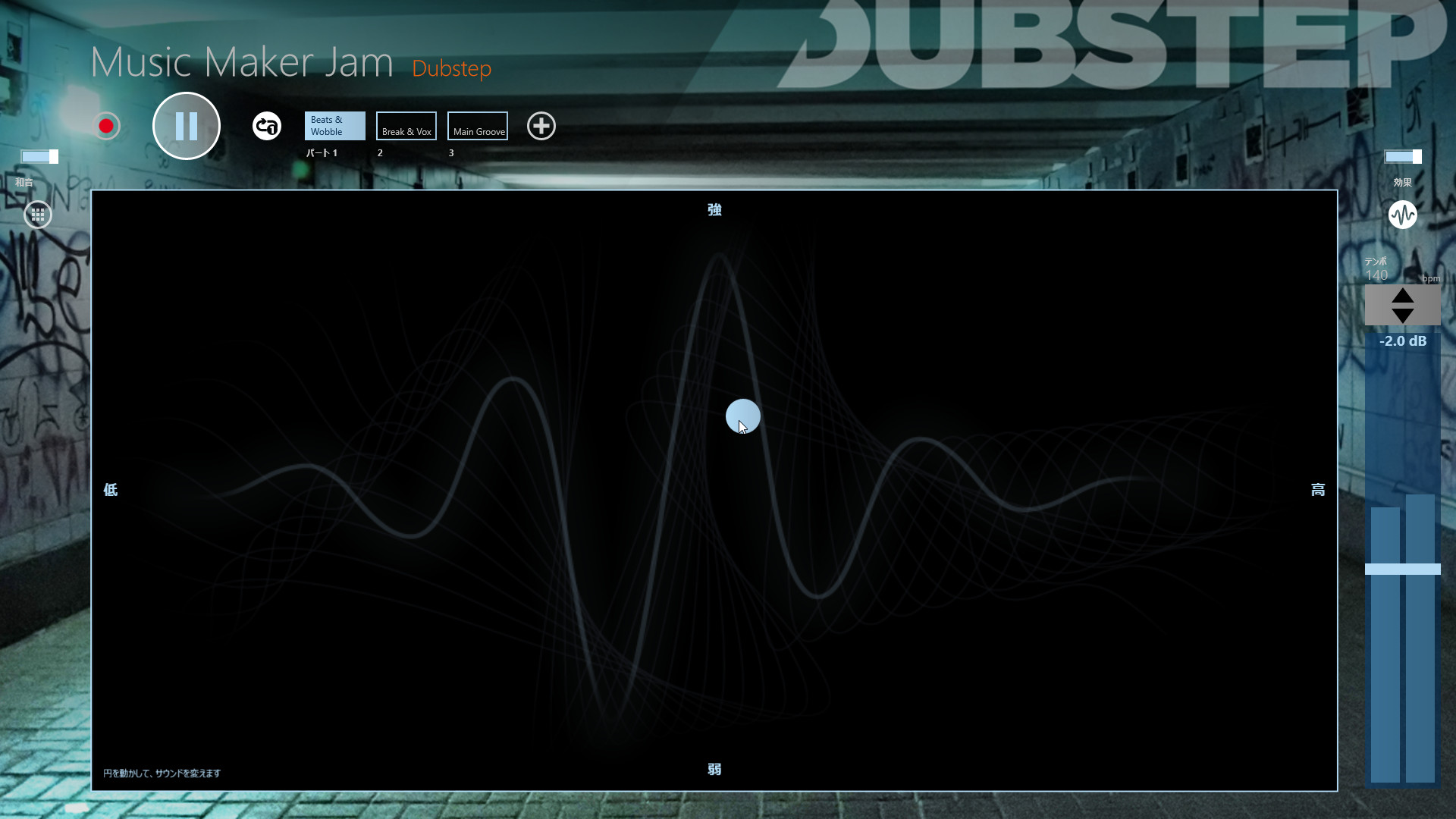This screenshot has height=819, width=1456.
Task: Pause playback with the pause button
Action: (187, 126)
